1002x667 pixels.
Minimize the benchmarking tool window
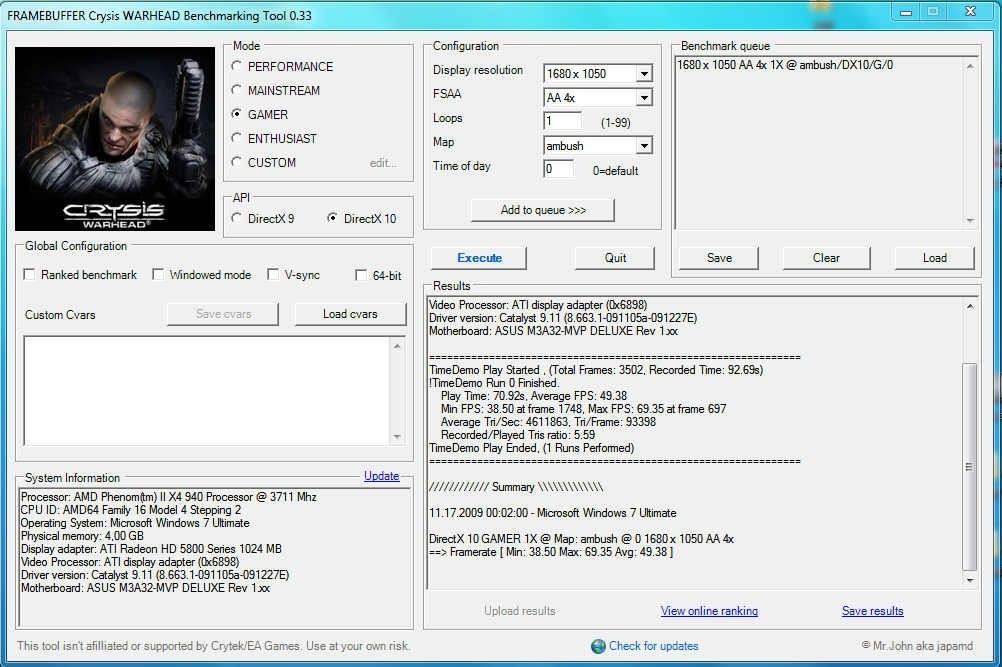pos(906,12)
